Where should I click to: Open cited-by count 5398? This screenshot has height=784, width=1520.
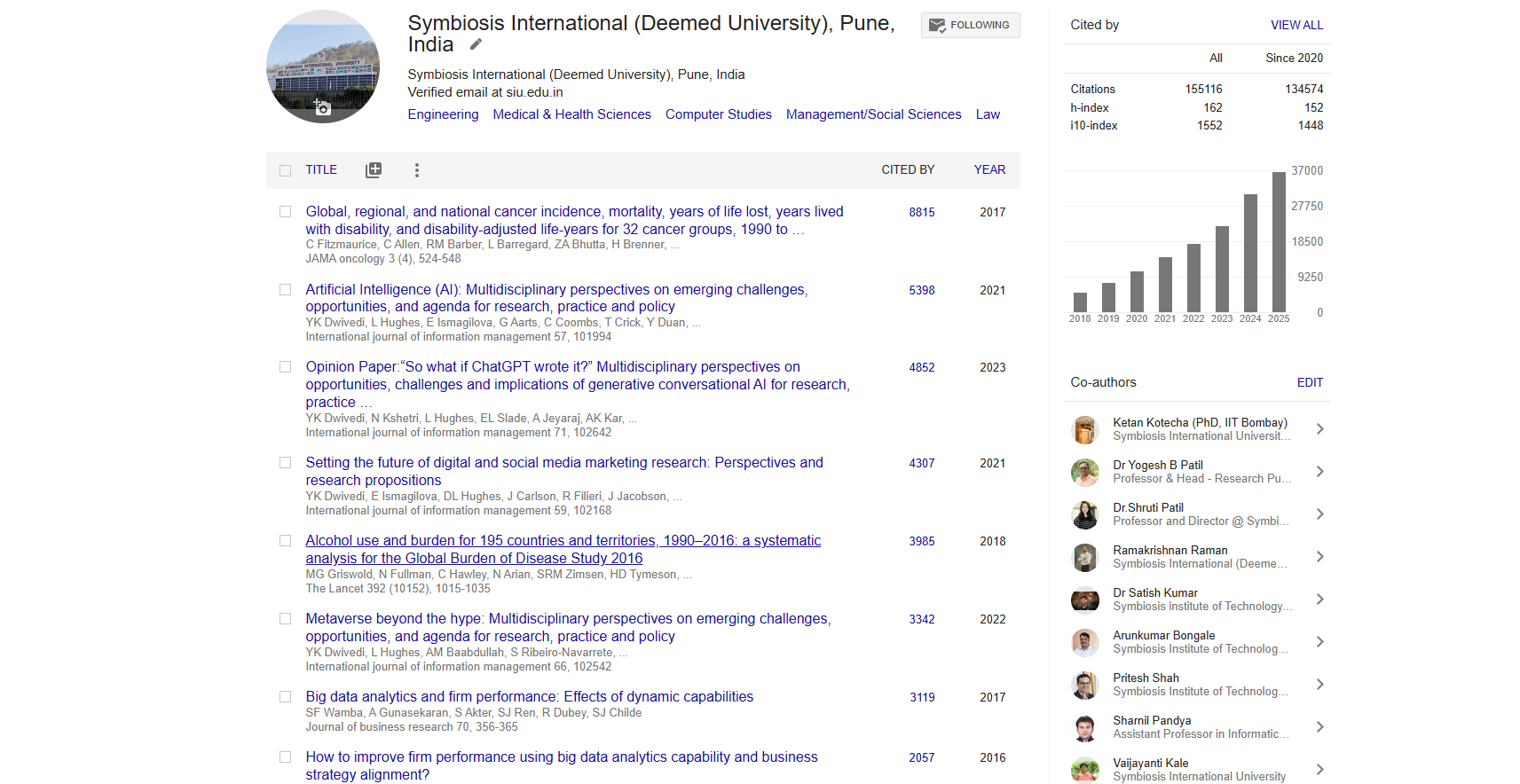(921, 291)
